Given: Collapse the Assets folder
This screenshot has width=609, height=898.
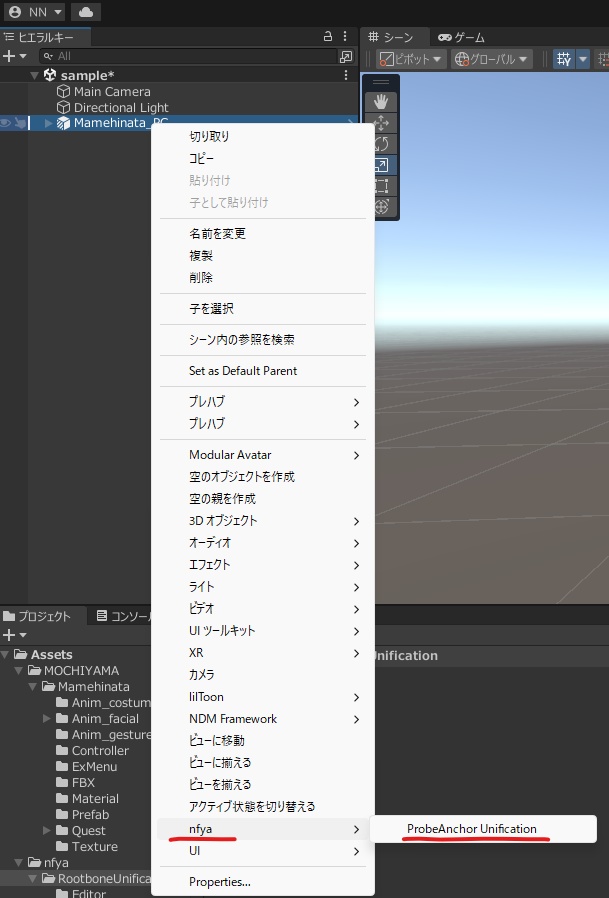Looking at the screenshot, I should click(x=5, y=655).
